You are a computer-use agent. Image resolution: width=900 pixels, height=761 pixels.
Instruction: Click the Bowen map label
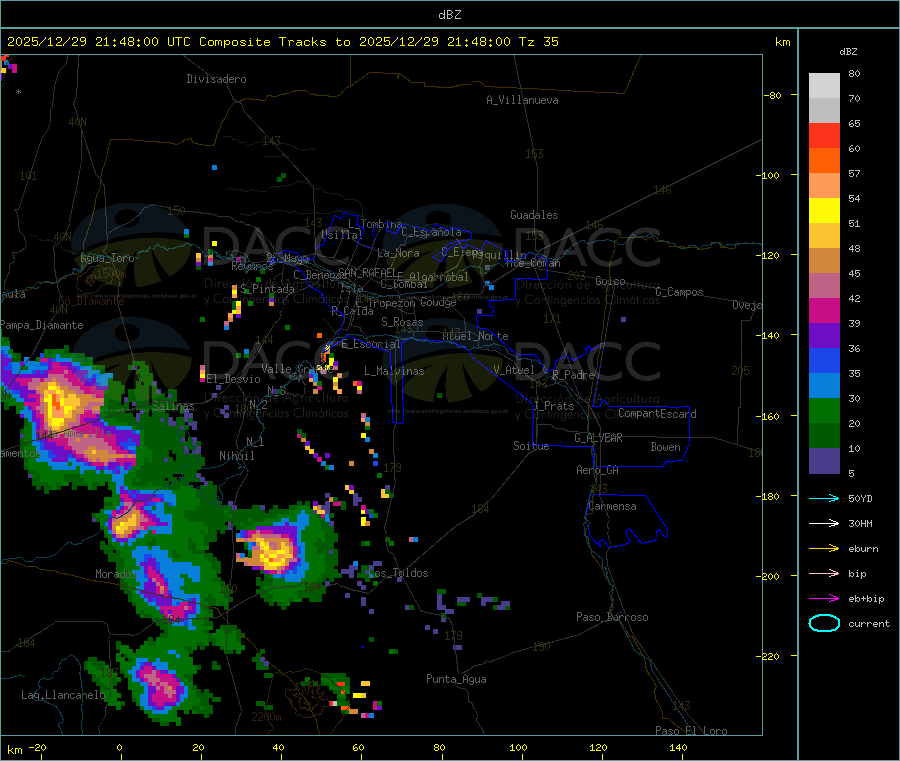[x=665, y=447]
